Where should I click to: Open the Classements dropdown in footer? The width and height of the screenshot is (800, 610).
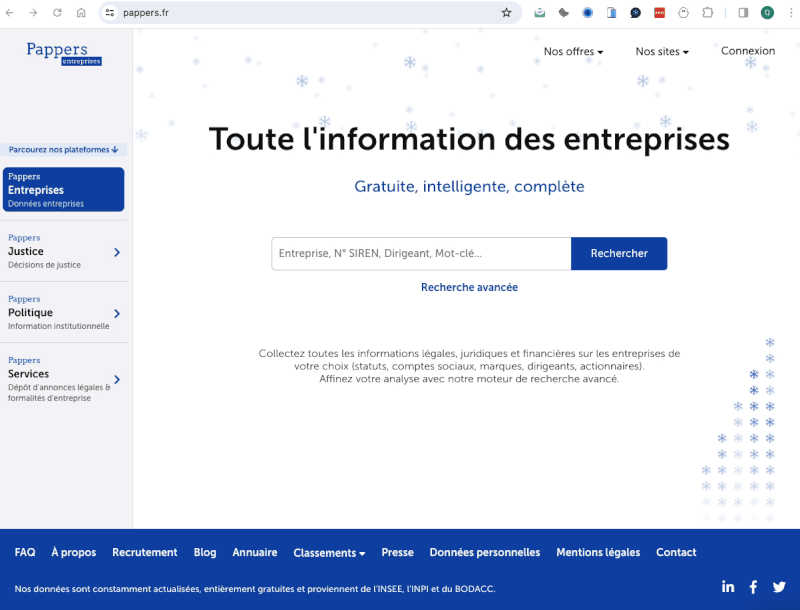[329, 553]
